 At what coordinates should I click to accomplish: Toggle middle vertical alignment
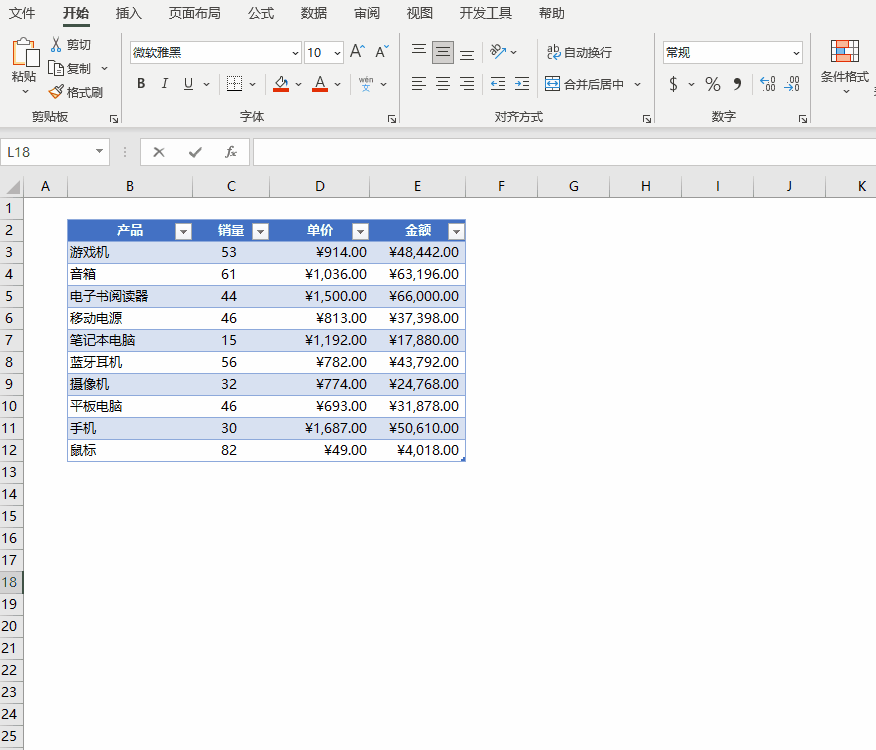pos(443,52)
